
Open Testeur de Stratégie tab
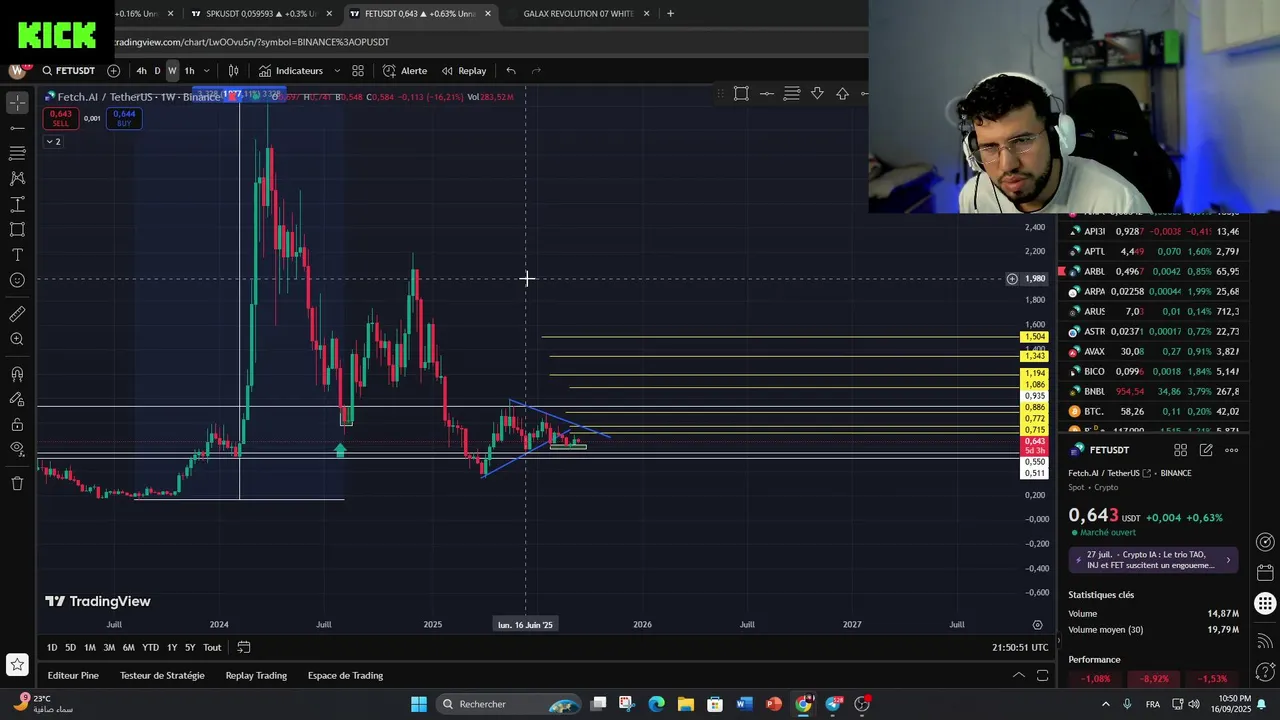[162, 676]
